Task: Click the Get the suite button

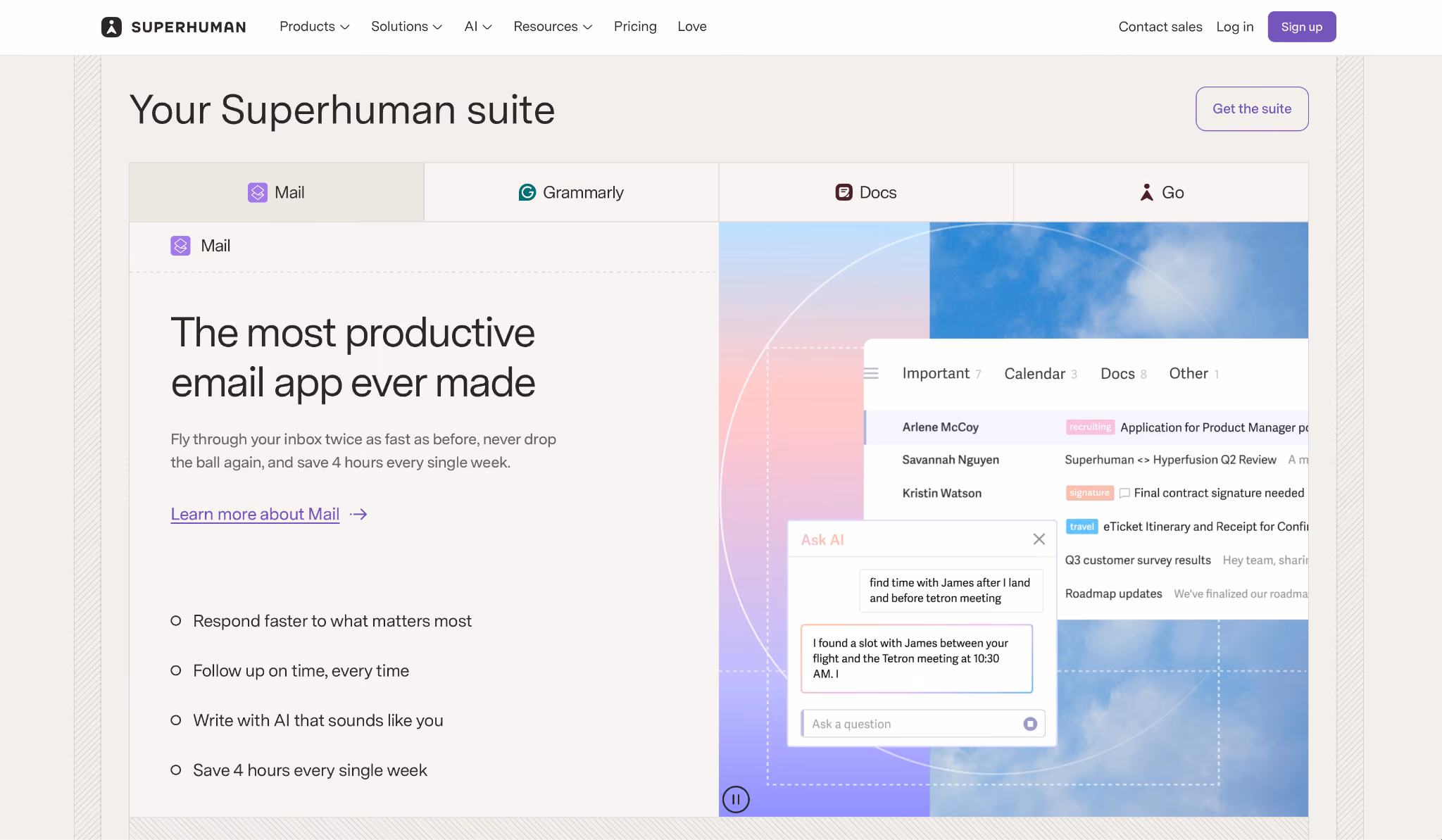Action: pos(1252,109)
